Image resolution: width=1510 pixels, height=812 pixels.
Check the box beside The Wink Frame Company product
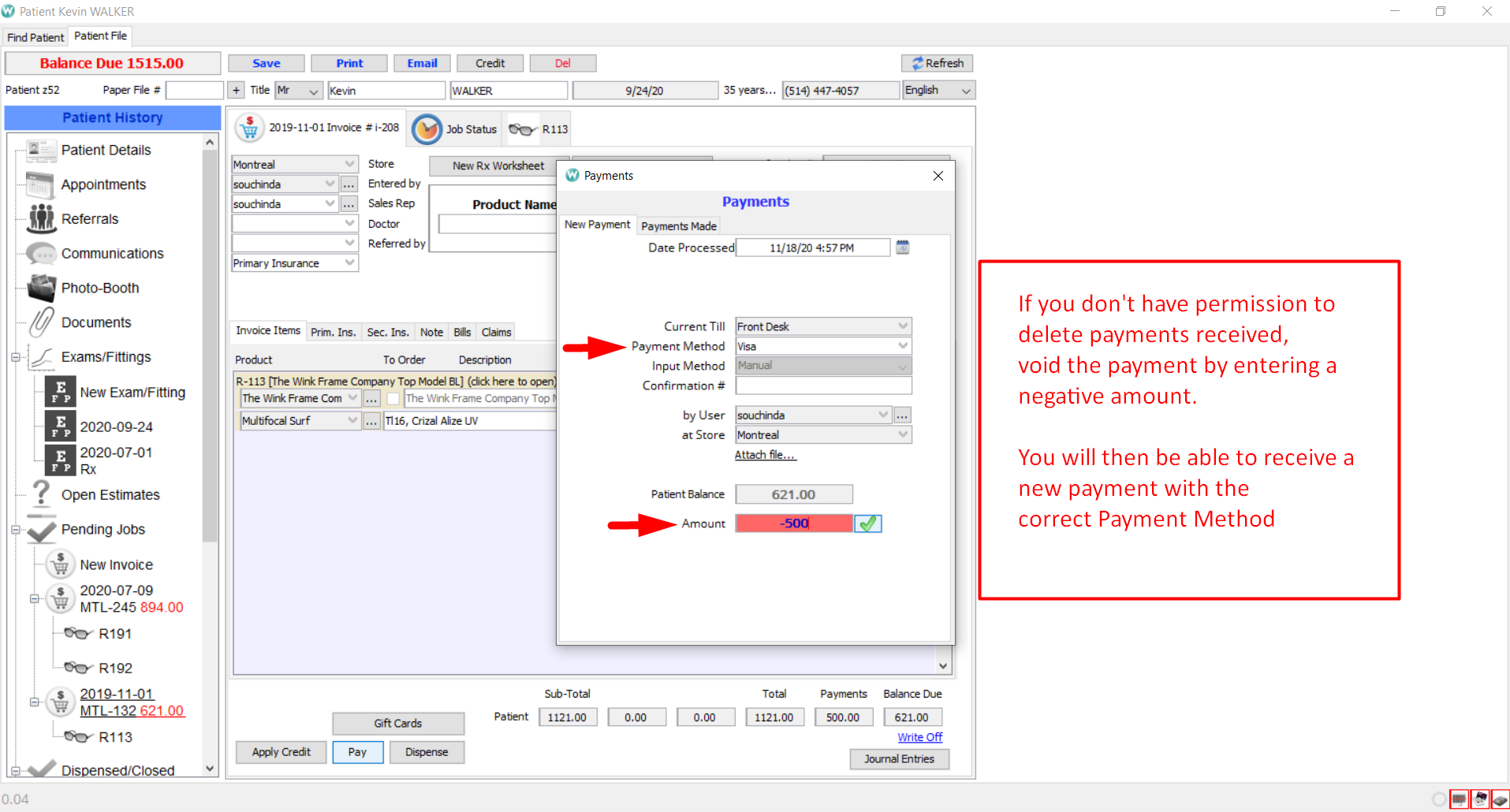coord(393,398)
